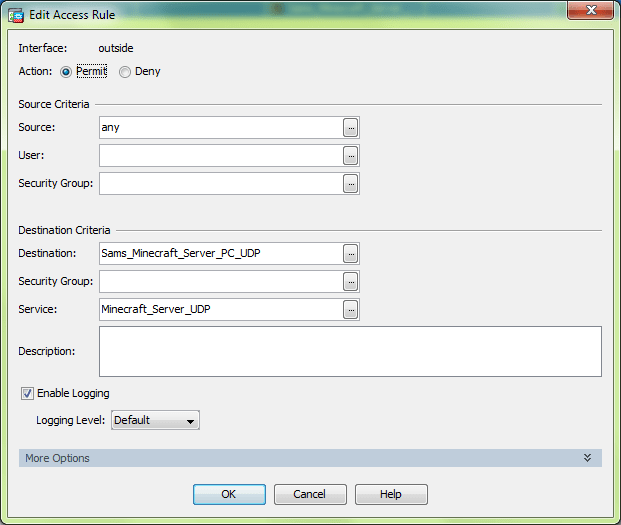
Task: Click browse button for source Security Group
Action: (350, 184)
